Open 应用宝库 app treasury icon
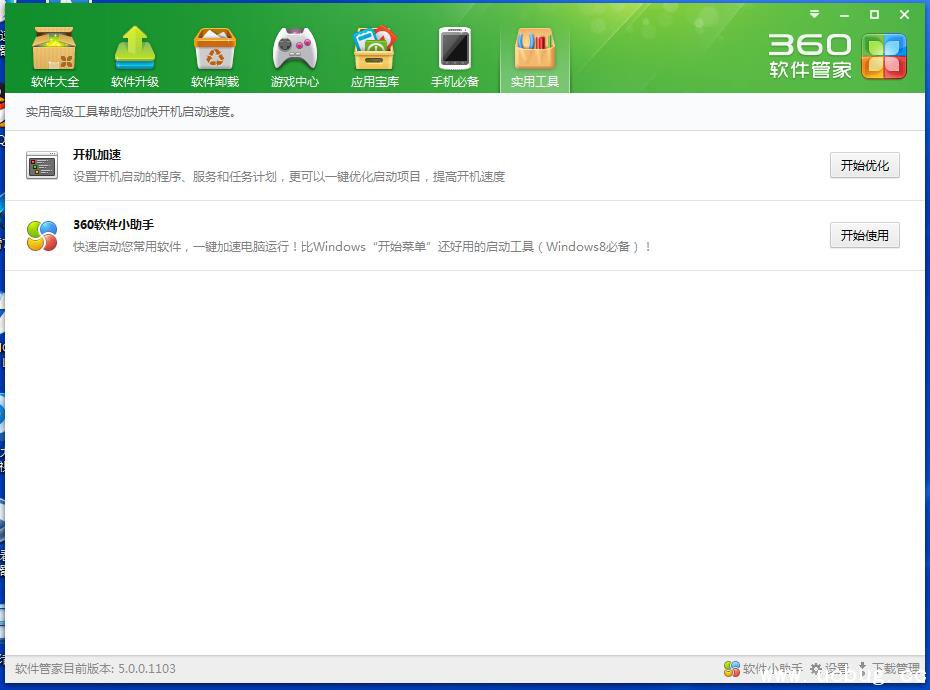 375,56
